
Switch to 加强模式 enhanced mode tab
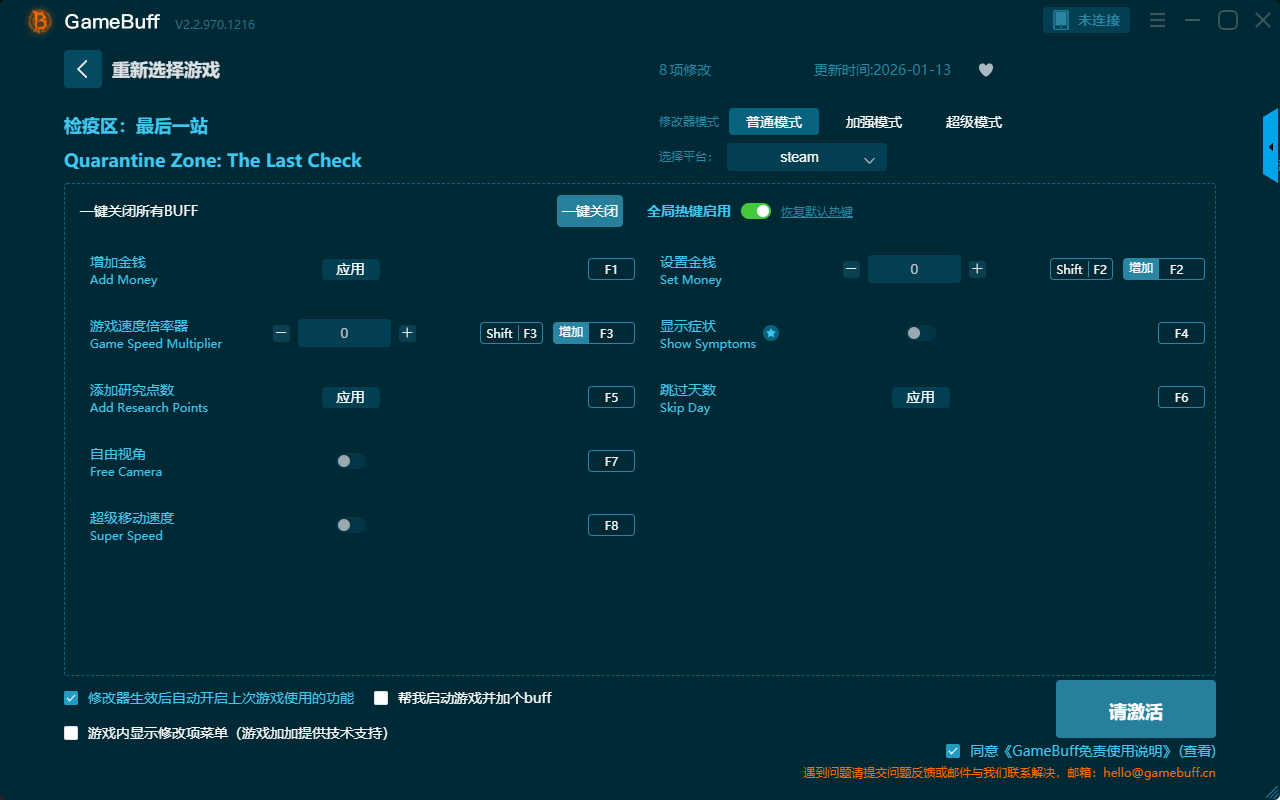pyautogui.click(x=873, y=122)
